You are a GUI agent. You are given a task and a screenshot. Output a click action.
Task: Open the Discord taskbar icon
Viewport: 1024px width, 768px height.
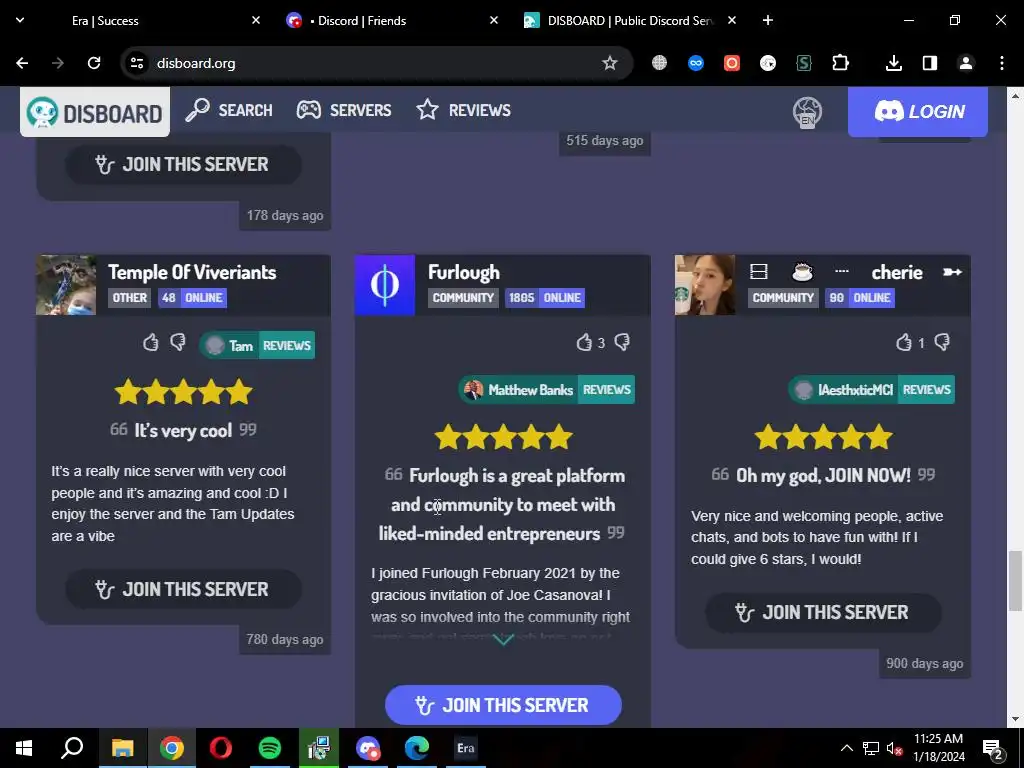point(368,748)
